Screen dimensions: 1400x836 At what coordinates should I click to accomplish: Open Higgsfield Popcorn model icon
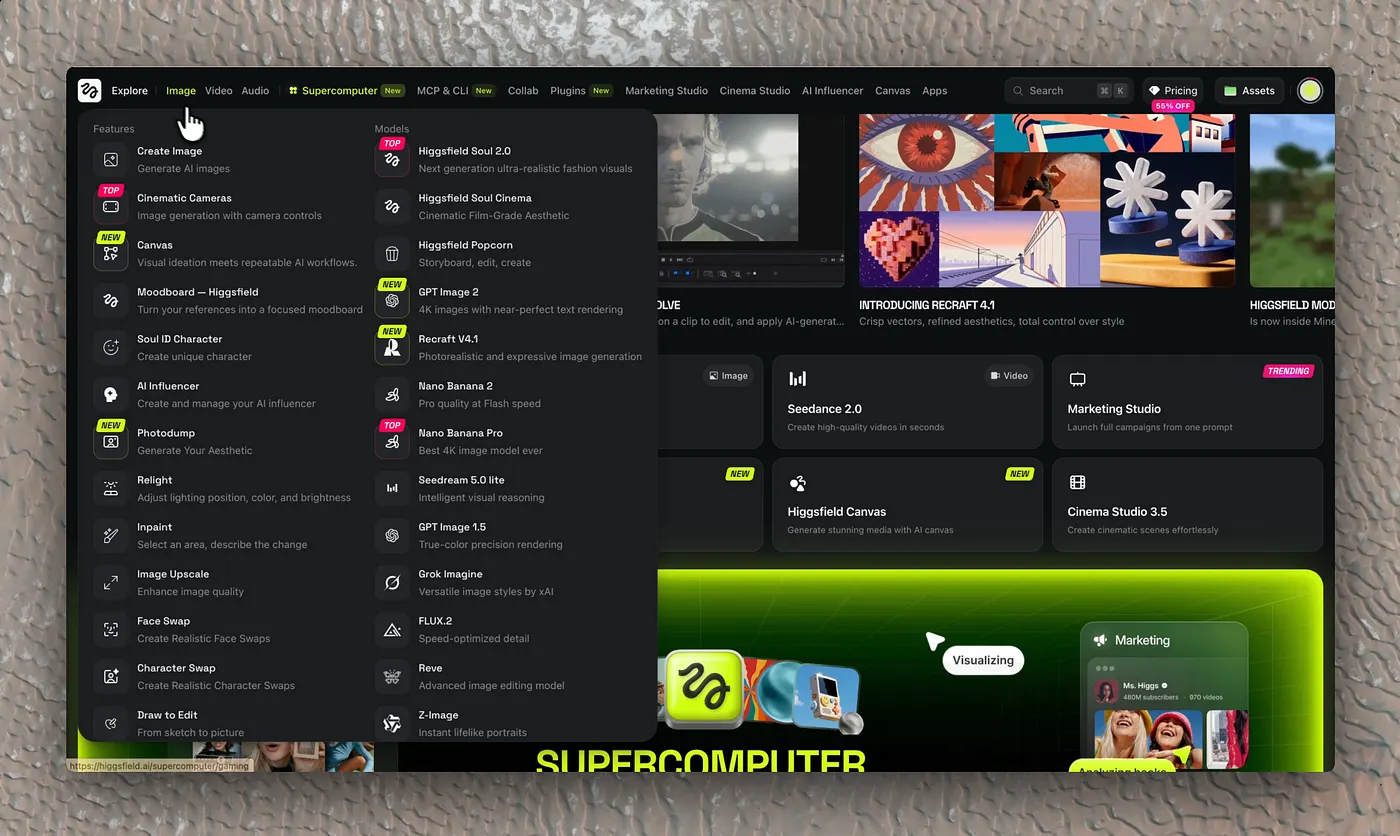click(x=393, y=254)
